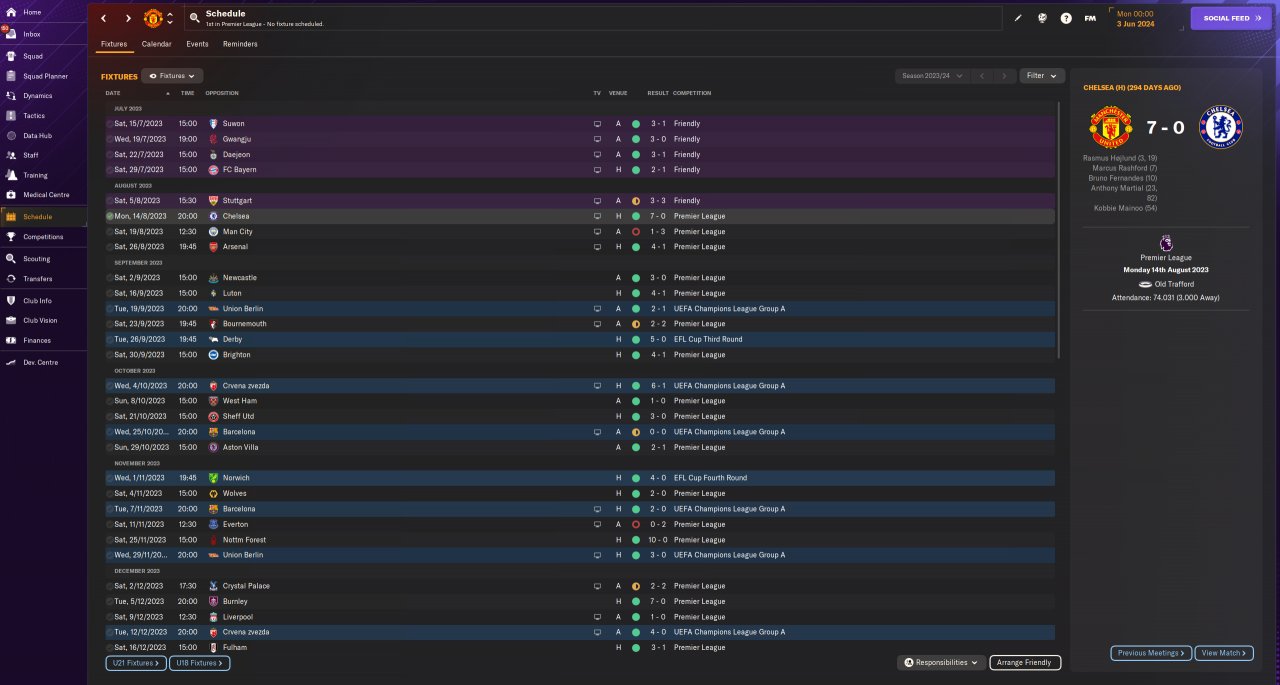The width and height of the screenshot is (1280, 685).
Task: Click the pencil edit icon in top bar
Action: [1018, 18]
